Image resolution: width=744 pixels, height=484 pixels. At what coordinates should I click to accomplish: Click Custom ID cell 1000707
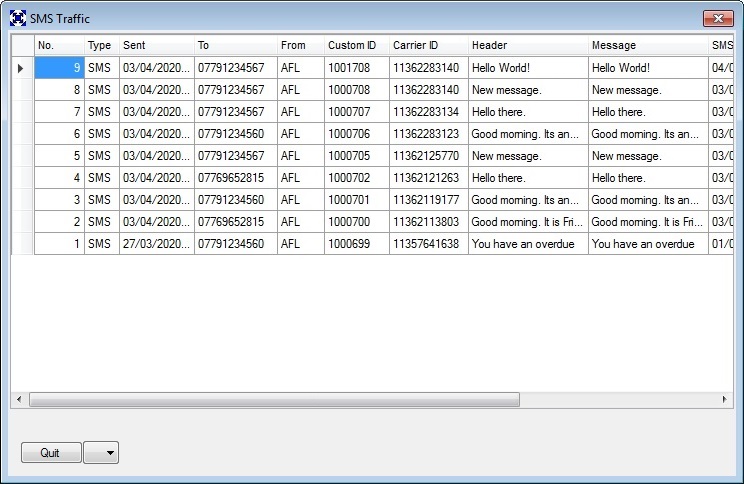tap(357, 112)
